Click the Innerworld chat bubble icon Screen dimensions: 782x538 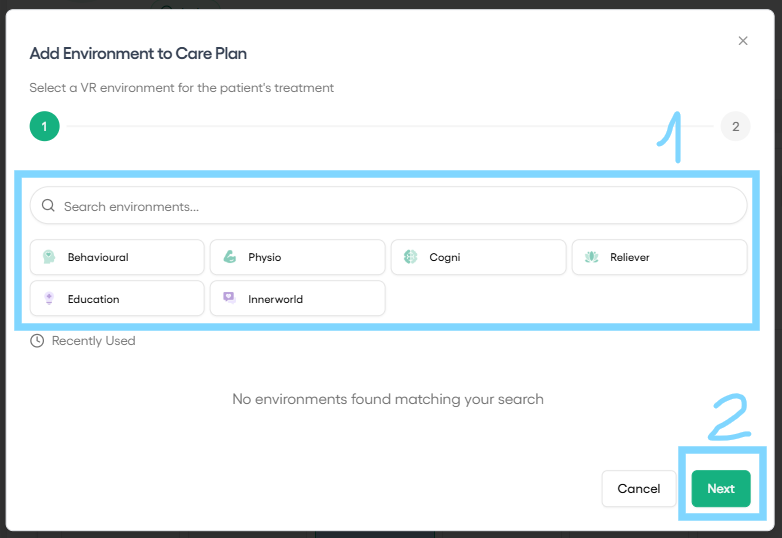click(229, 298)
